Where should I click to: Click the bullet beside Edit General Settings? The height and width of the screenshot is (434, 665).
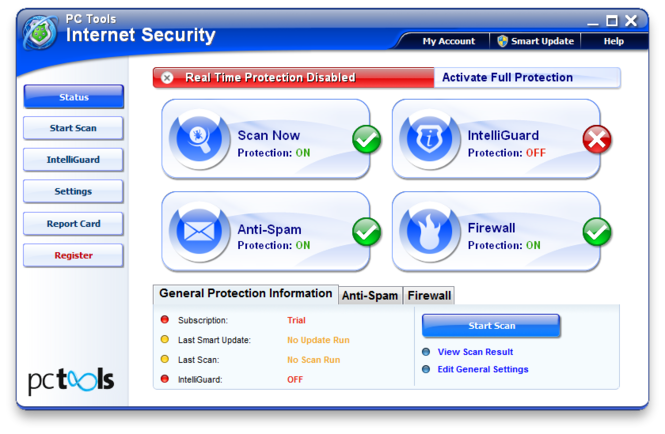coord(426,369)
